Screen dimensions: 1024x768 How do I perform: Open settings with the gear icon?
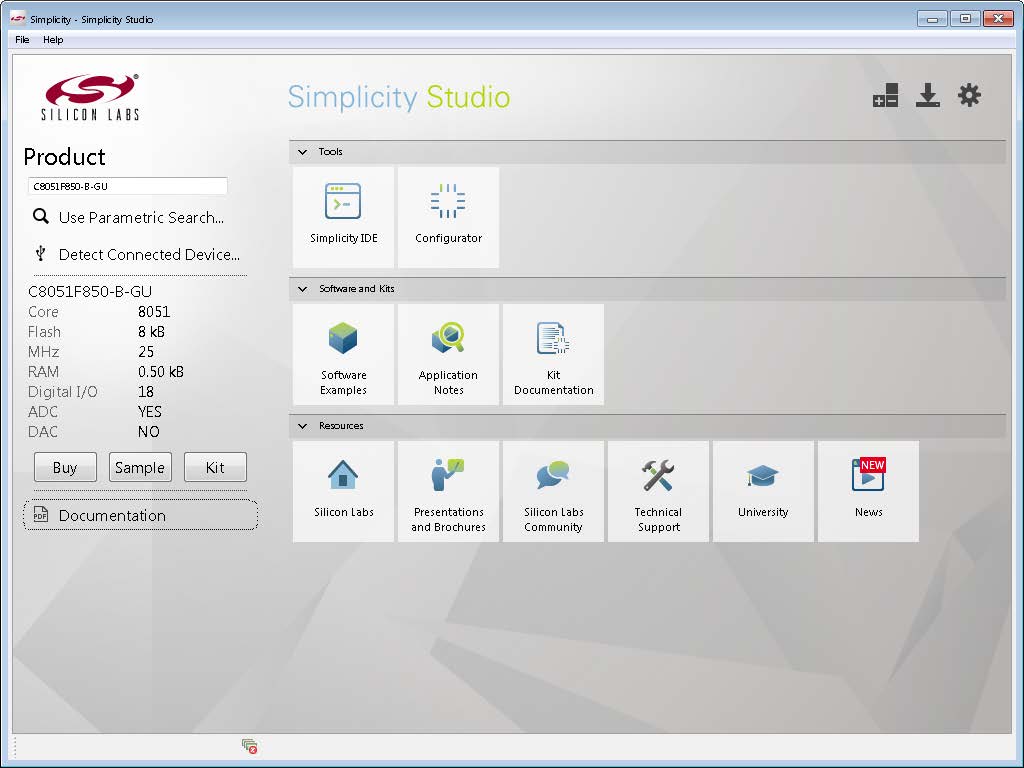click(969, 96)
